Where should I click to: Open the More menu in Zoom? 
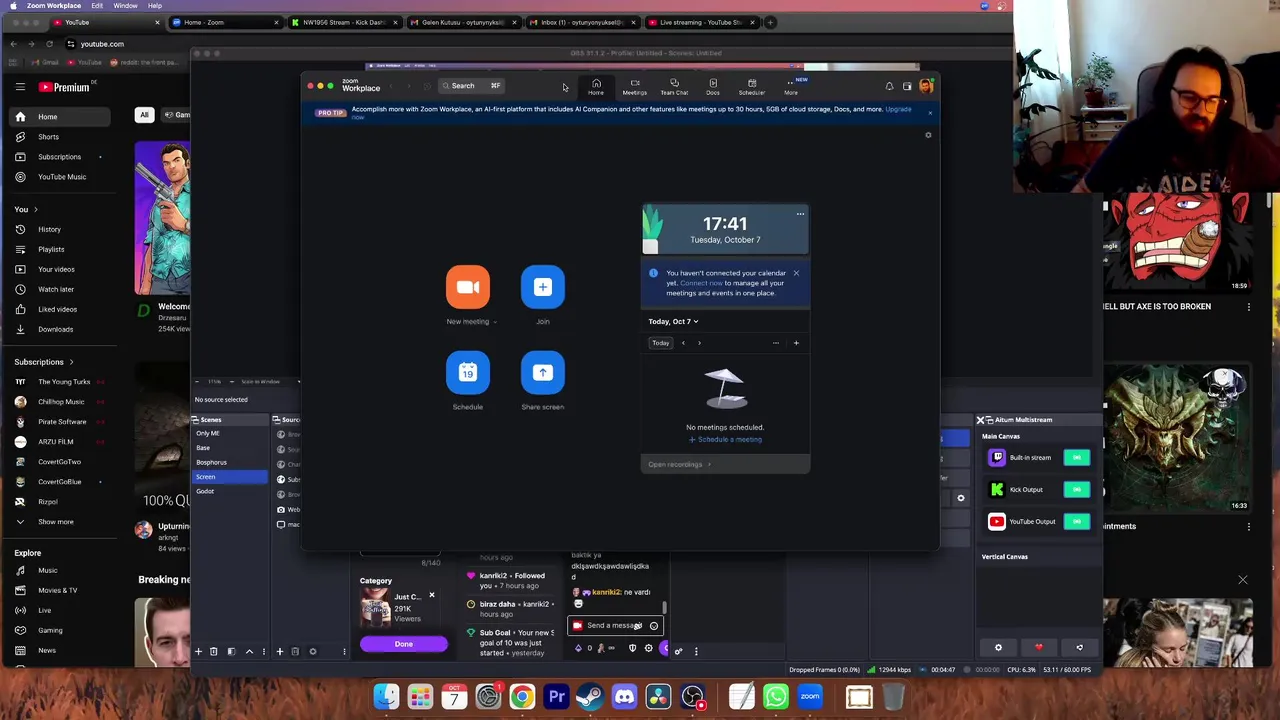[791, 87]
